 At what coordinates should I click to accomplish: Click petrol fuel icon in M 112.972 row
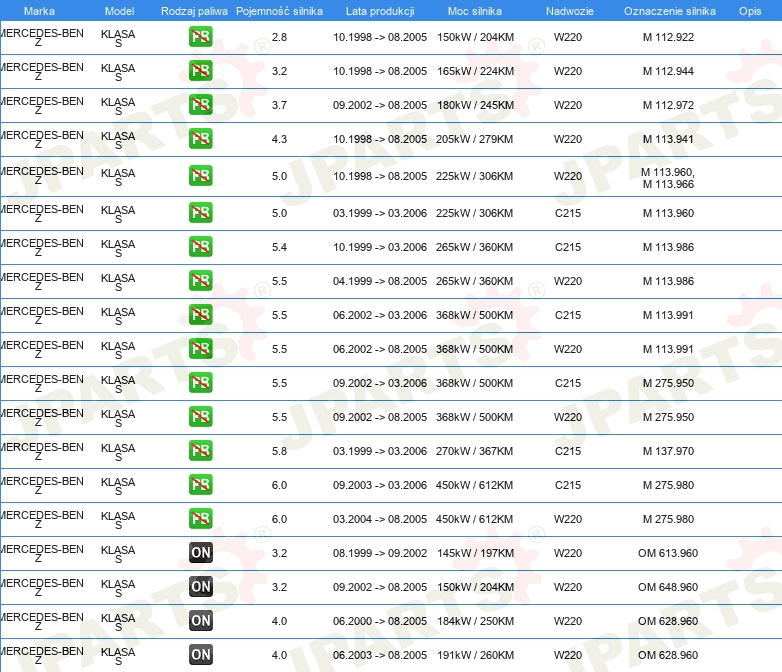[200, 105]
